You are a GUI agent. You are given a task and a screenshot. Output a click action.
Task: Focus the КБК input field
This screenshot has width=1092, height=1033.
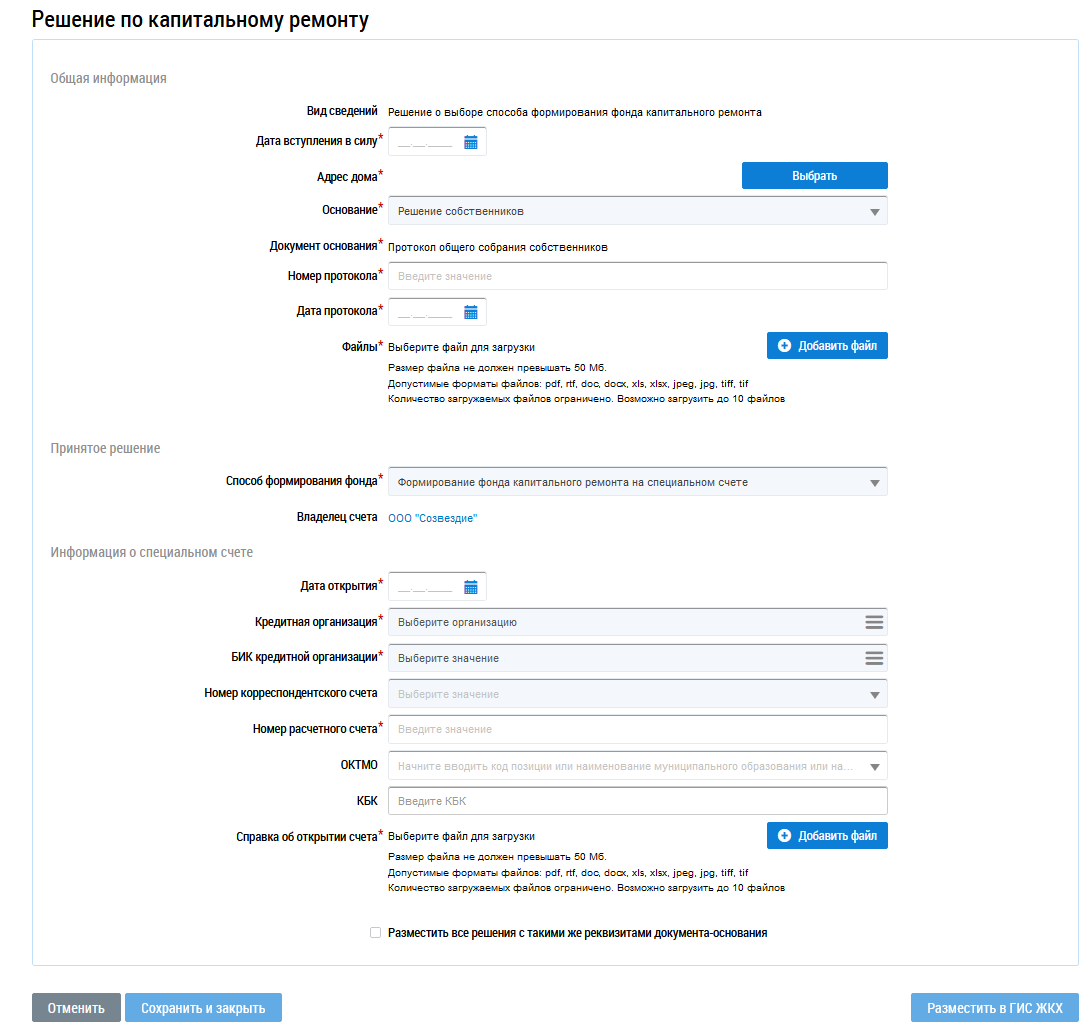pyautogui.click(x=637, y=801)
